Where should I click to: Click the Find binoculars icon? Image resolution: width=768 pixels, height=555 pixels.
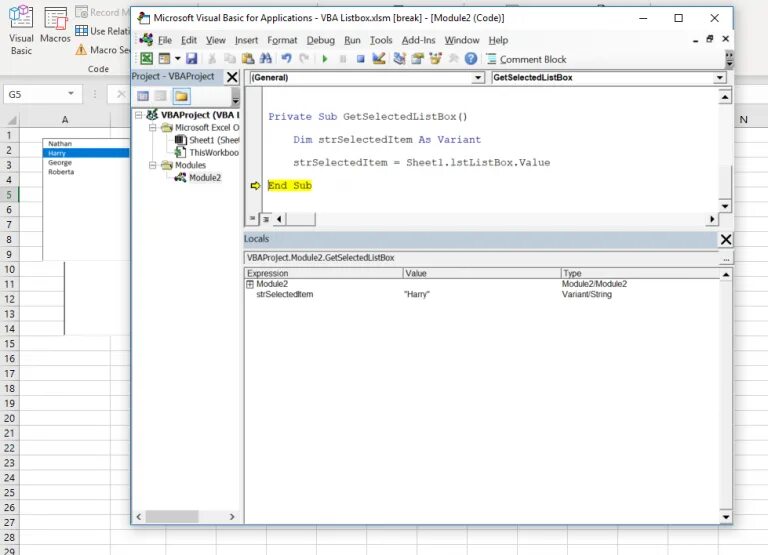tap(266, 59)
